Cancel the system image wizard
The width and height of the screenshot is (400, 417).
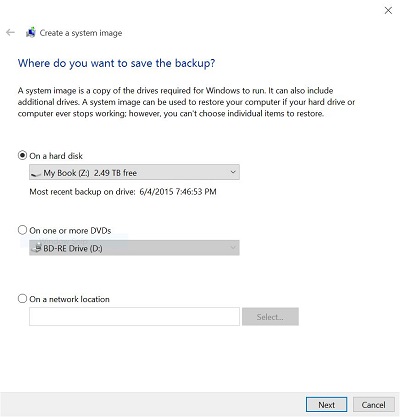coord(373,405)
